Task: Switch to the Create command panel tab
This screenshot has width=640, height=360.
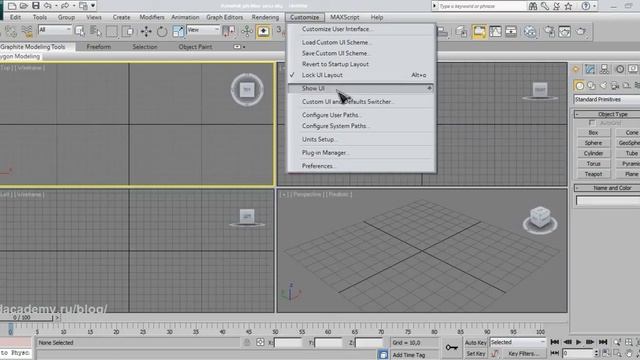Action: 576,69
